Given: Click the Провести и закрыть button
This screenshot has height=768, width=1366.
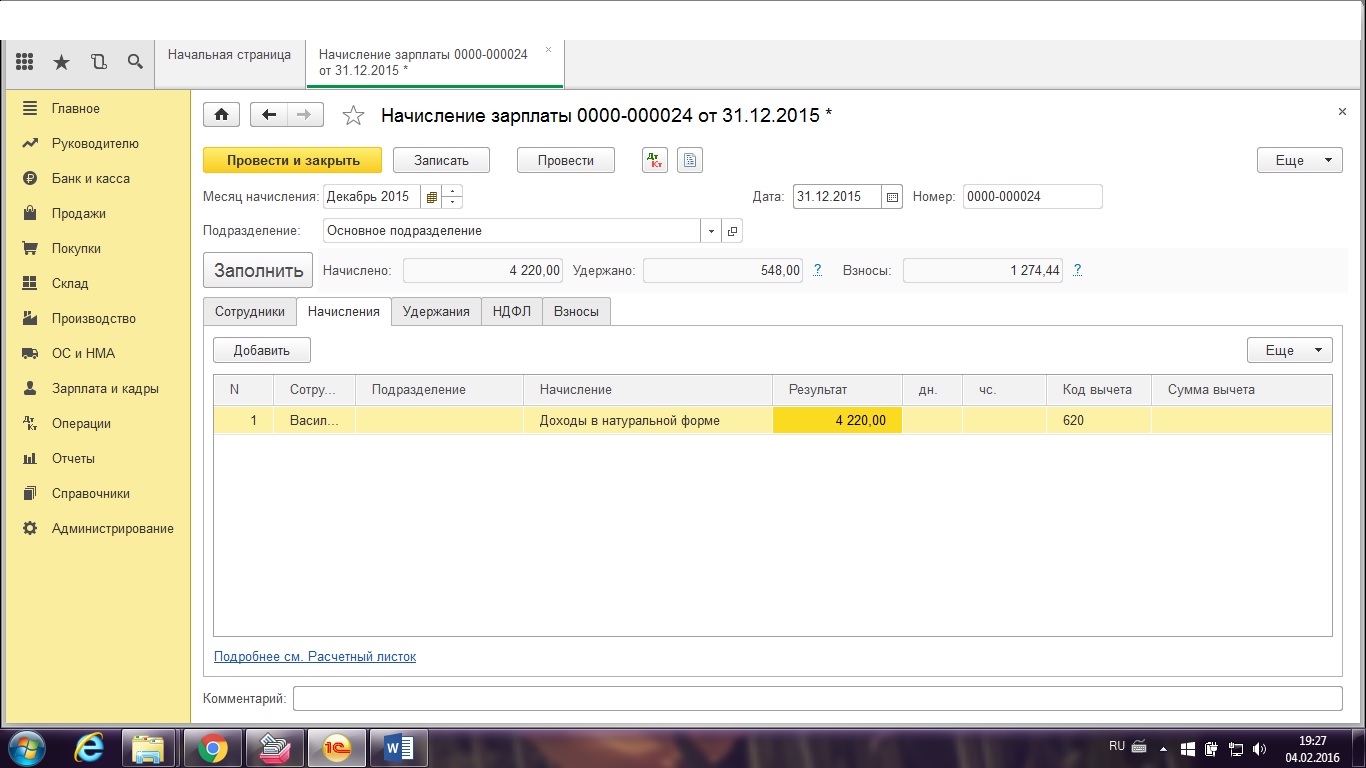Looking at the screenshot, I should click(x=292, y=160).
